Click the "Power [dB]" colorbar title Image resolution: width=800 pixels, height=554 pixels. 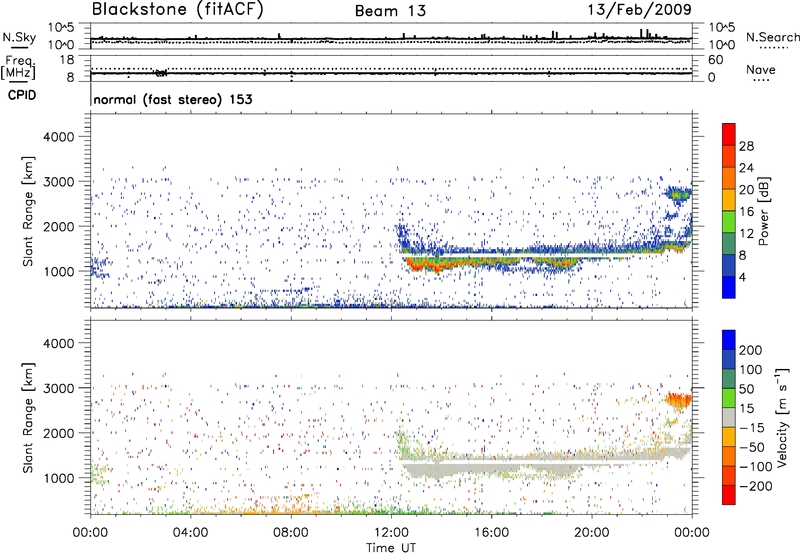pyautogui.click(x=763, y=211)
